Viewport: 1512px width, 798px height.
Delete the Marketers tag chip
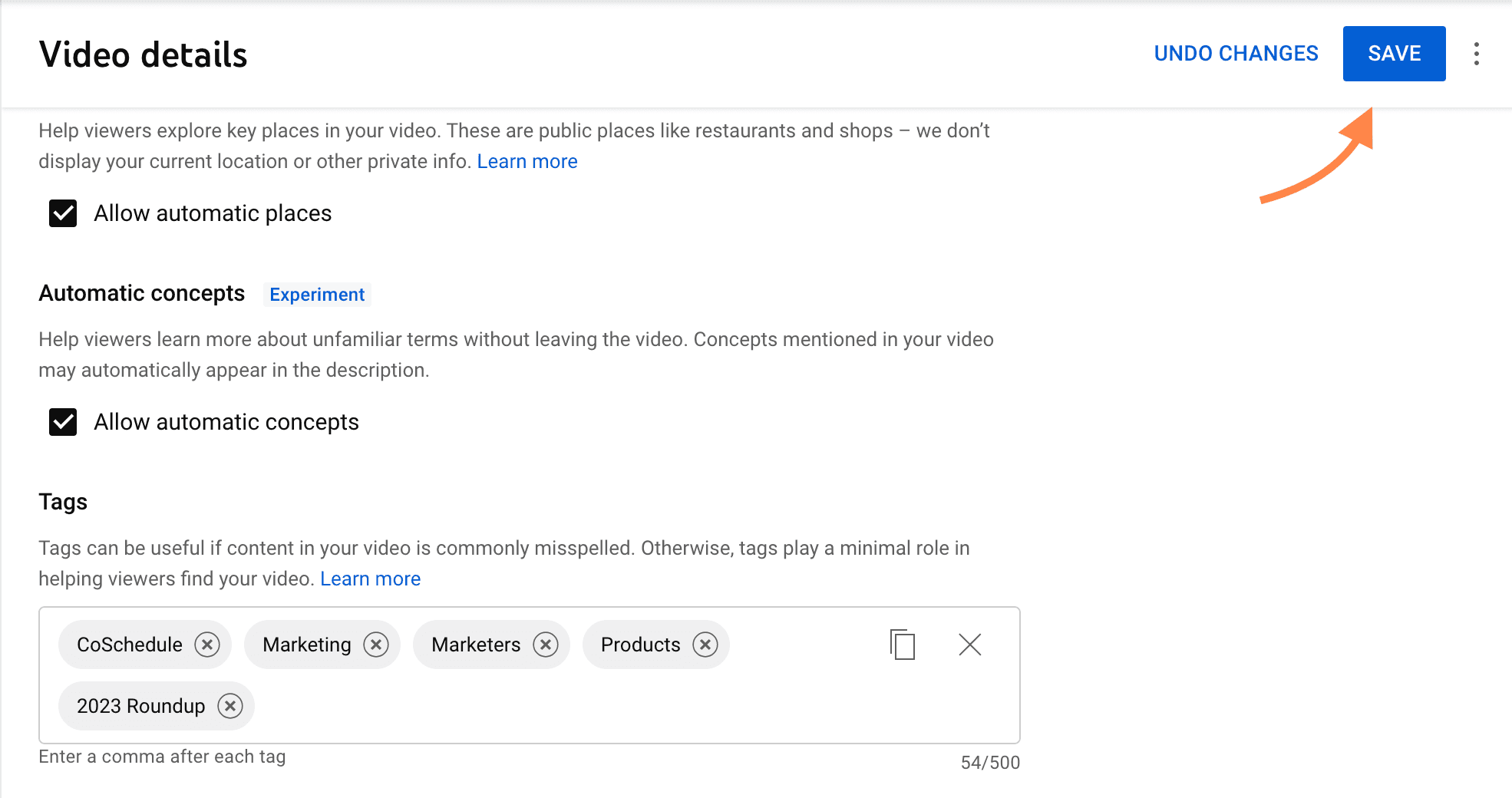(x=546, y=645)
